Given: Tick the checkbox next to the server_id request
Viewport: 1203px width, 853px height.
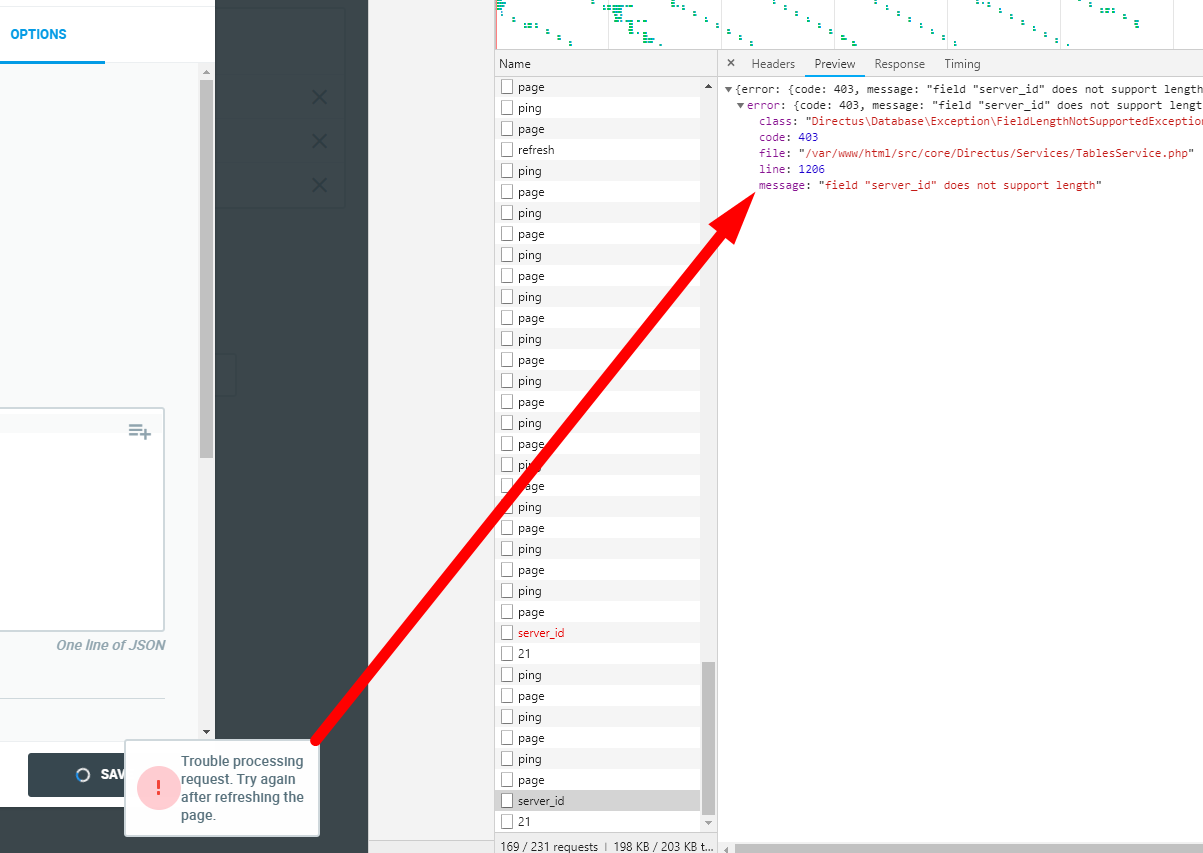Looking at the screenshot, I should click(505, 632).
